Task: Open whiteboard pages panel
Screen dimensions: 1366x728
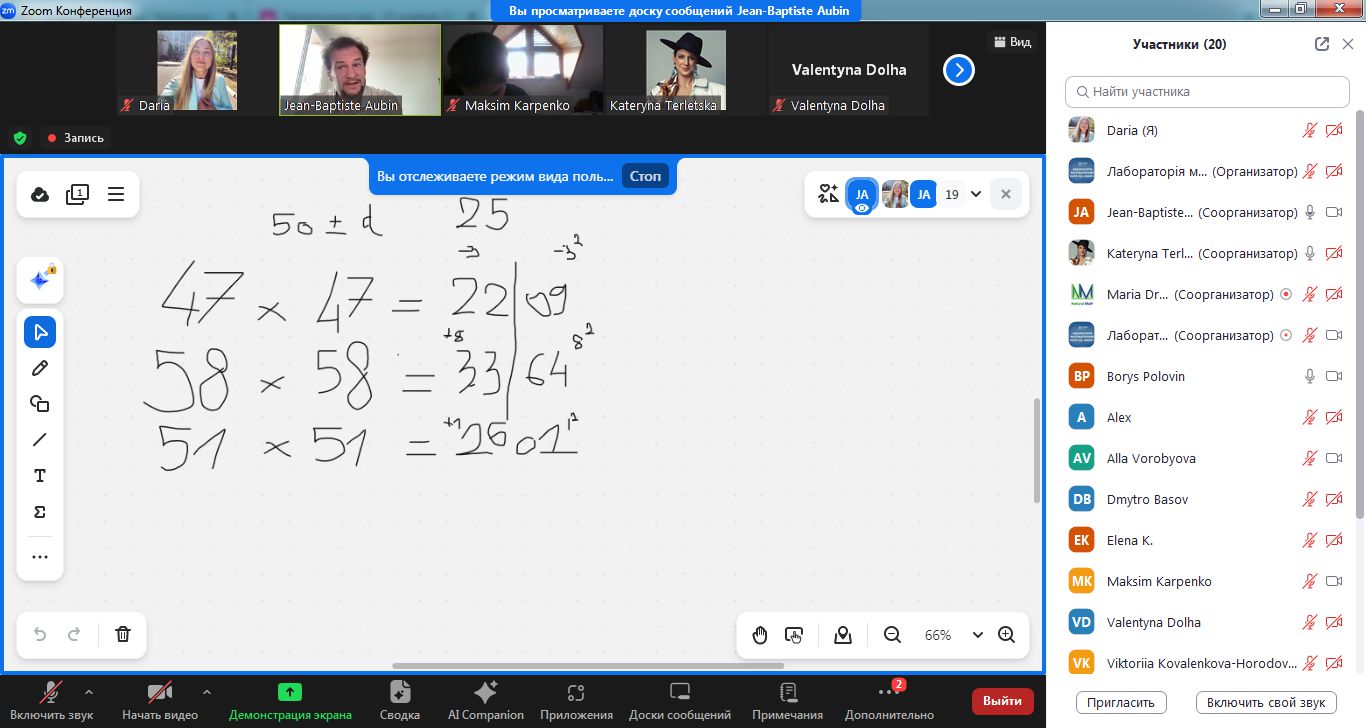Action: pyautogui.click(x=78, y=194)
